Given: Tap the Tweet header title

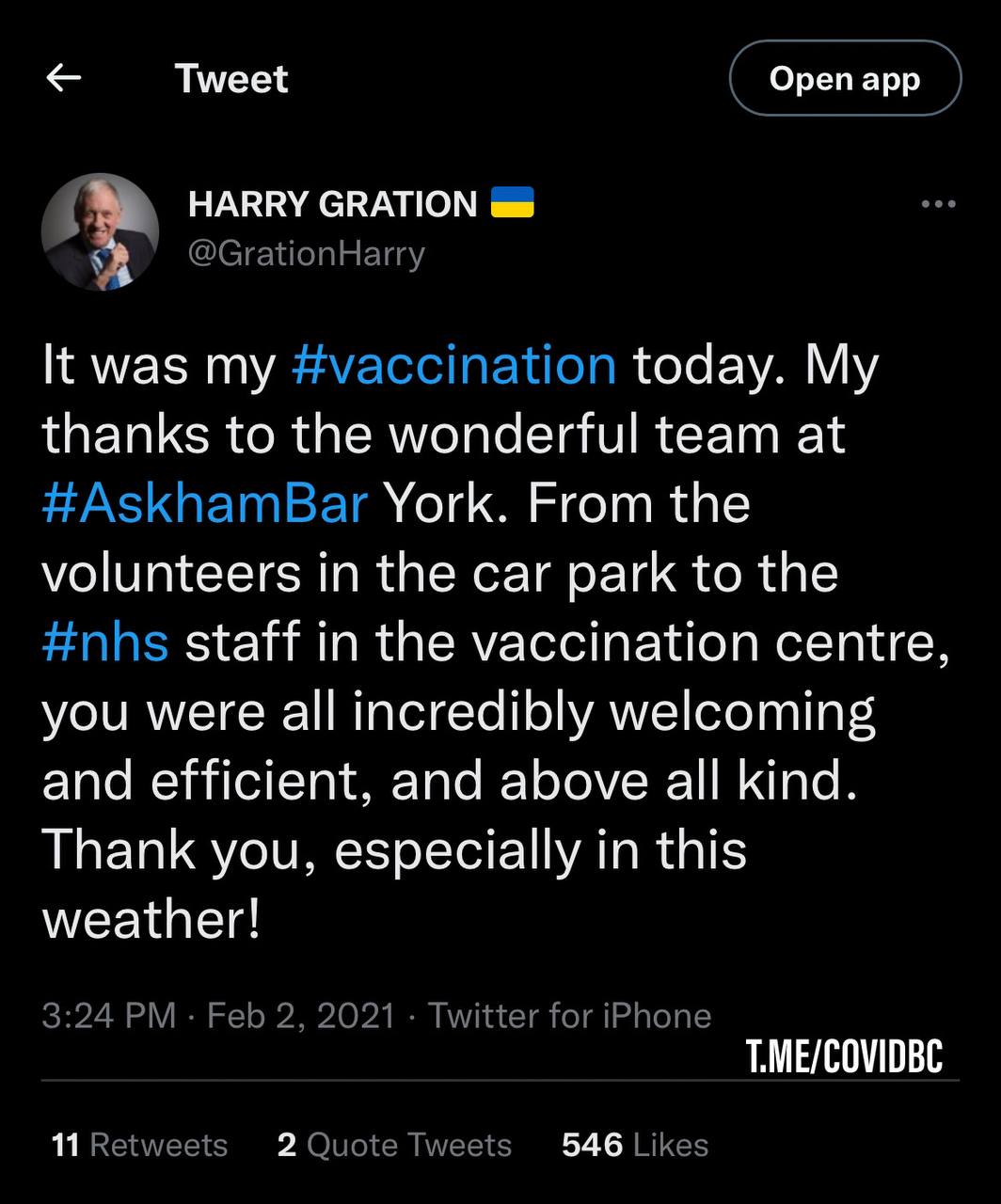Looking at the screenshot, I should point(231,79).
